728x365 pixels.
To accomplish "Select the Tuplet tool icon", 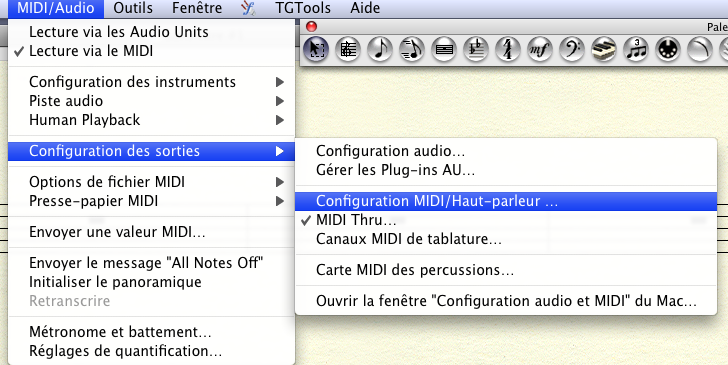I will point(636,49).
